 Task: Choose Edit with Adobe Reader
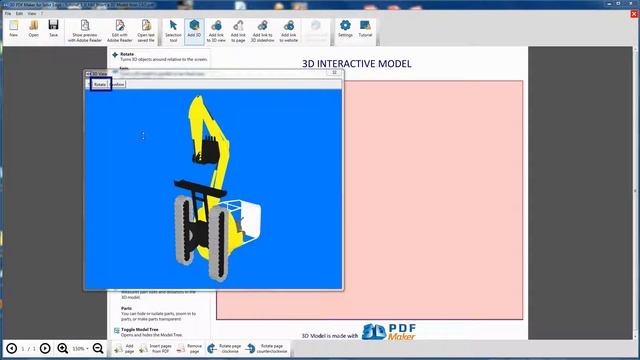point(120,31)
